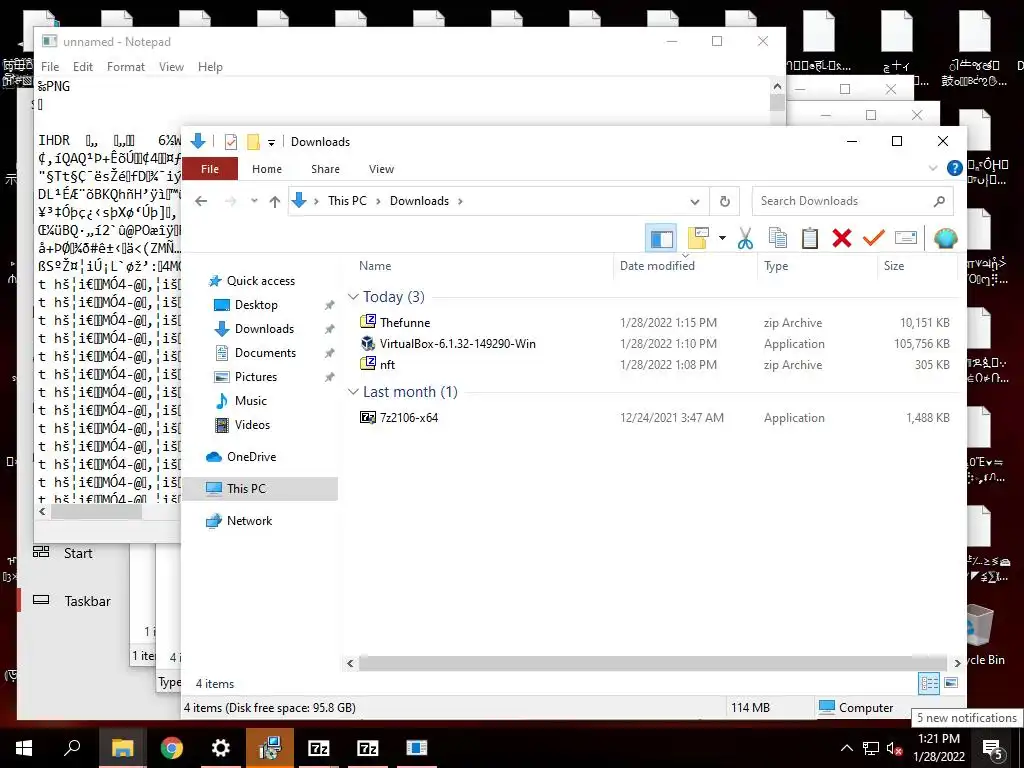Click chevron after This PC in address
The width and height of the screenshot is (1024, 768).
click(x=377, y=201)
